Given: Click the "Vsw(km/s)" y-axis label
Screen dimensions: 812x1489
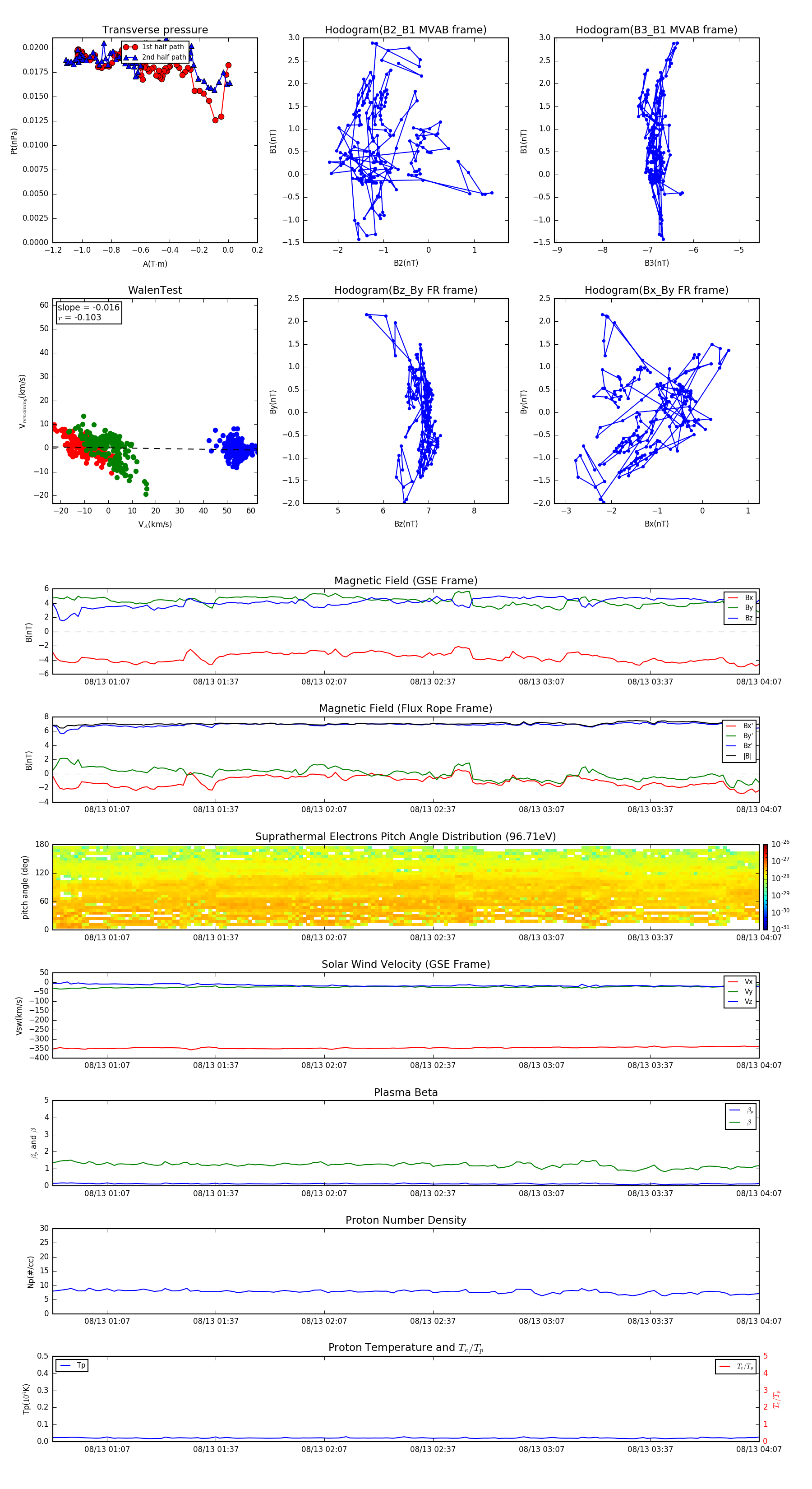Looking at the screenshot, I should pyautogui.click(x=19, y=1016).
